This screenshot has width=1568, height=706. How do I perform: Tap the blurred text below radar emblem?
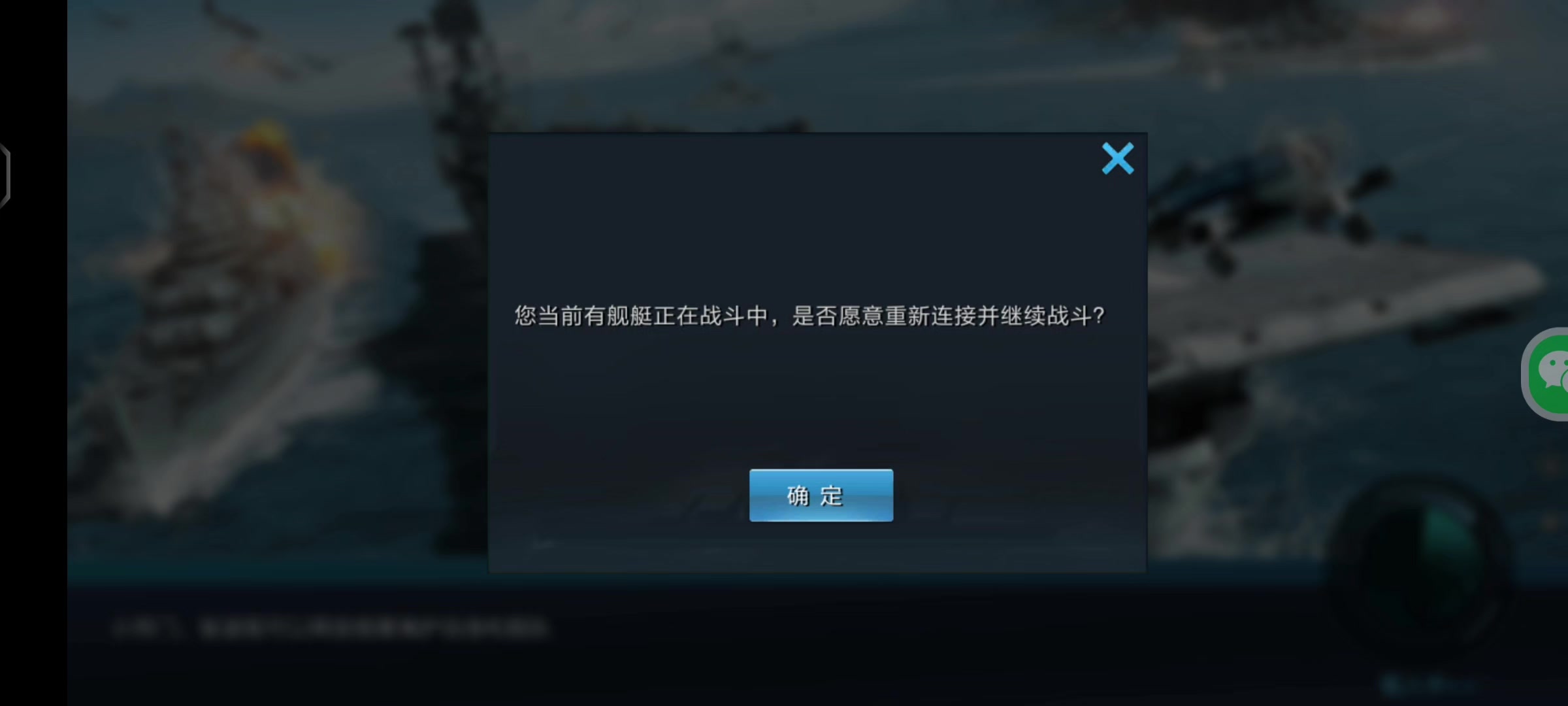point(1431,684)
